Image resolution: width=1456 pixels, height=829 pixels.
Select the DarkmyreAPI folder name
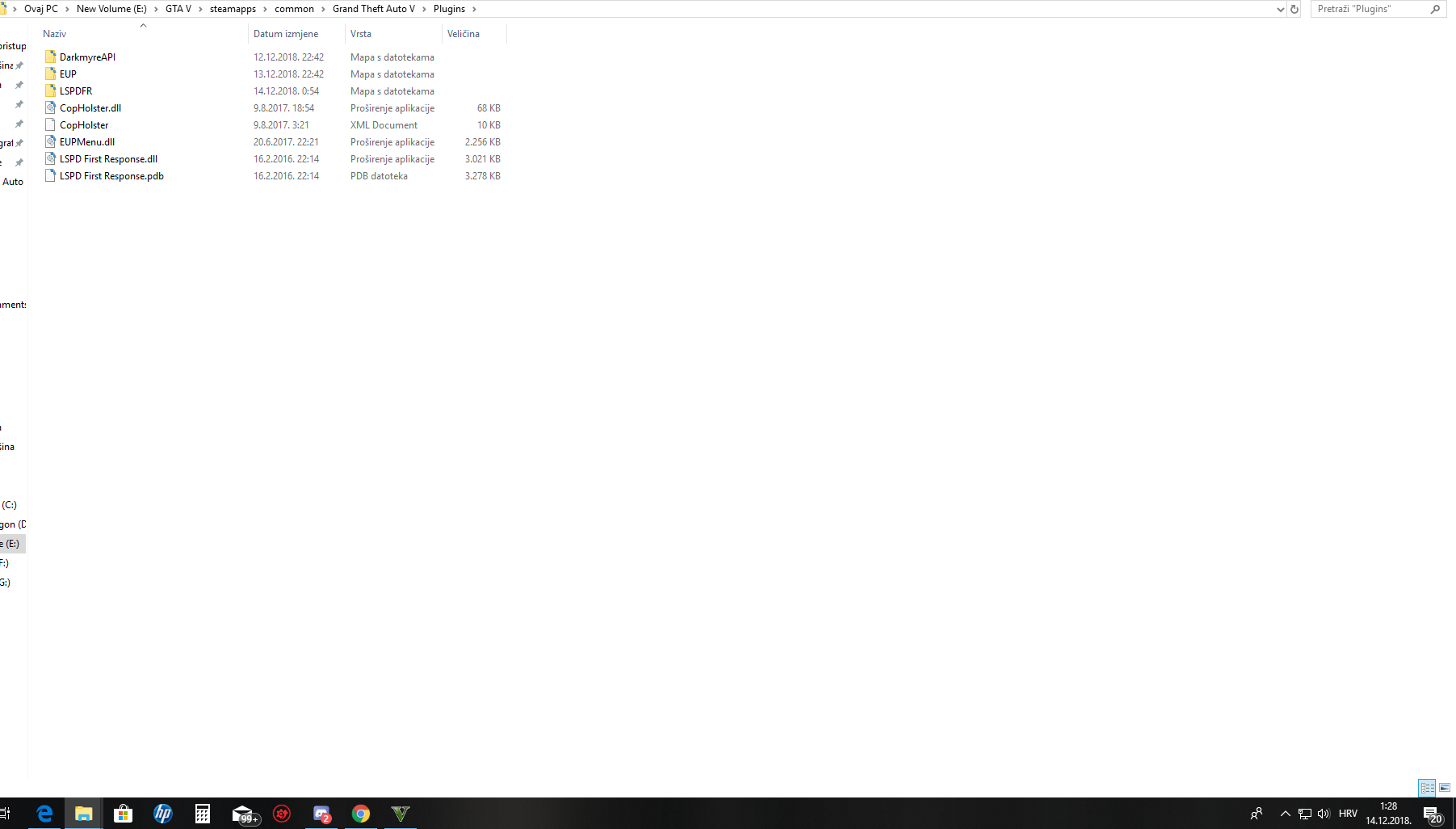click(x=87, y=57)
